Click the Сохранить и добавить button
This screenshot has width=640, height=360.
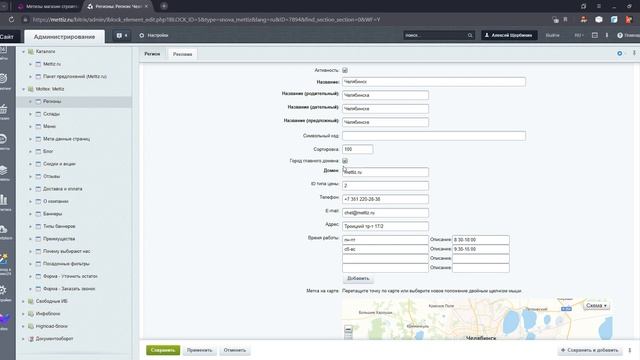pos(589,350)
